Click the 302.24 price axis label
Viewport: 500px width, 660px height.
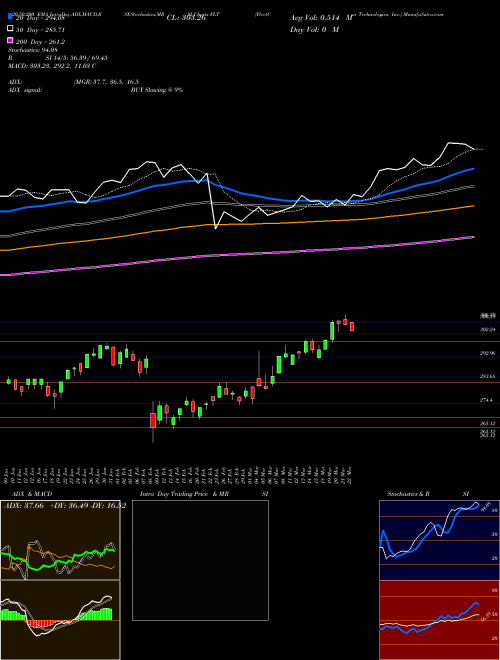pyautogui.click(x=488, y=330)
